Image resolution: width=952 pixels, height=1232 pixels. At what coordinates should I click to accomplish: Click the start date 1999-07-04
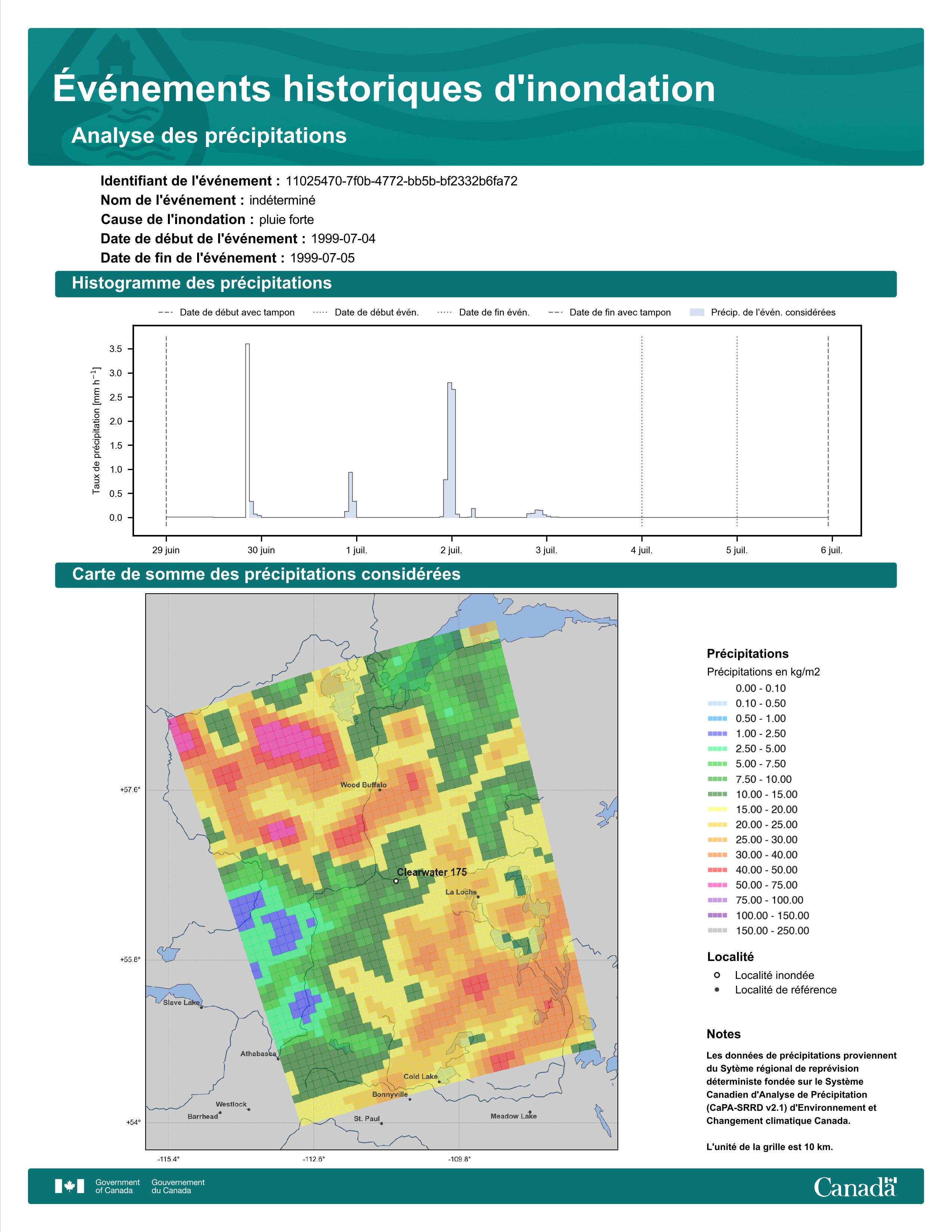pos(343,239)
